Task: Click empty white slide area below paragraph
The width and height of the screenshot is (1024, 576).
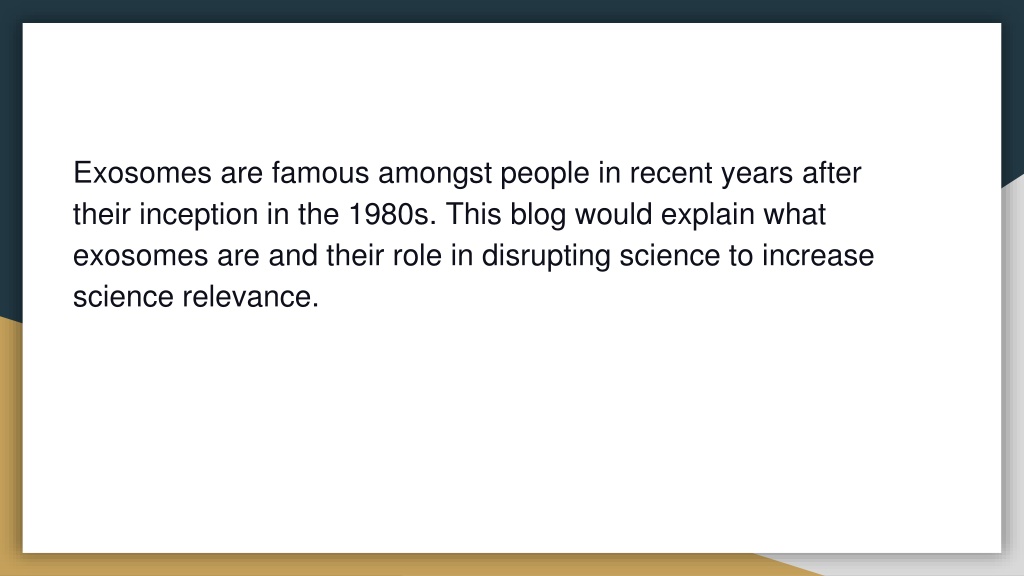Action: pos(512,431)
